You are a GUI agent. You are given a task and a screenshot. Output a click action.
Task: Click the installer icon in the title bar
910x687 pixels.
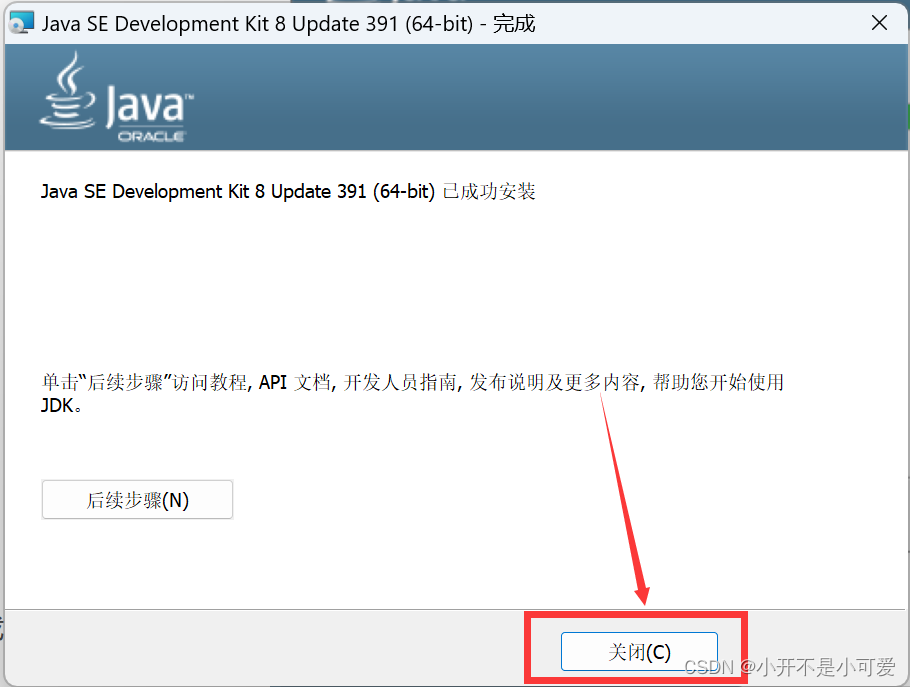pyautogui.click(x=21, y=22)
